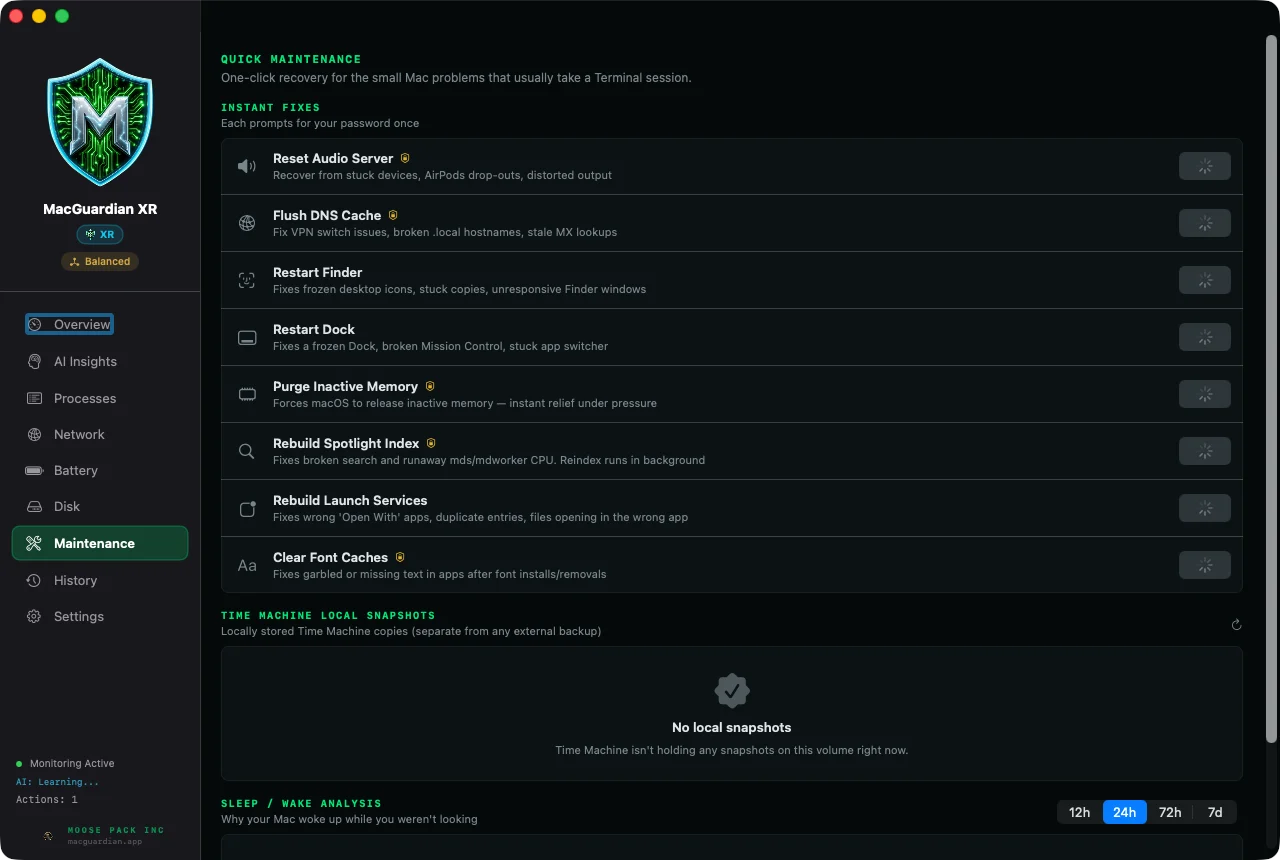Click the Restart Finder action button
This screenshot has height=860, width=1280.
[x=1205, y=280]
